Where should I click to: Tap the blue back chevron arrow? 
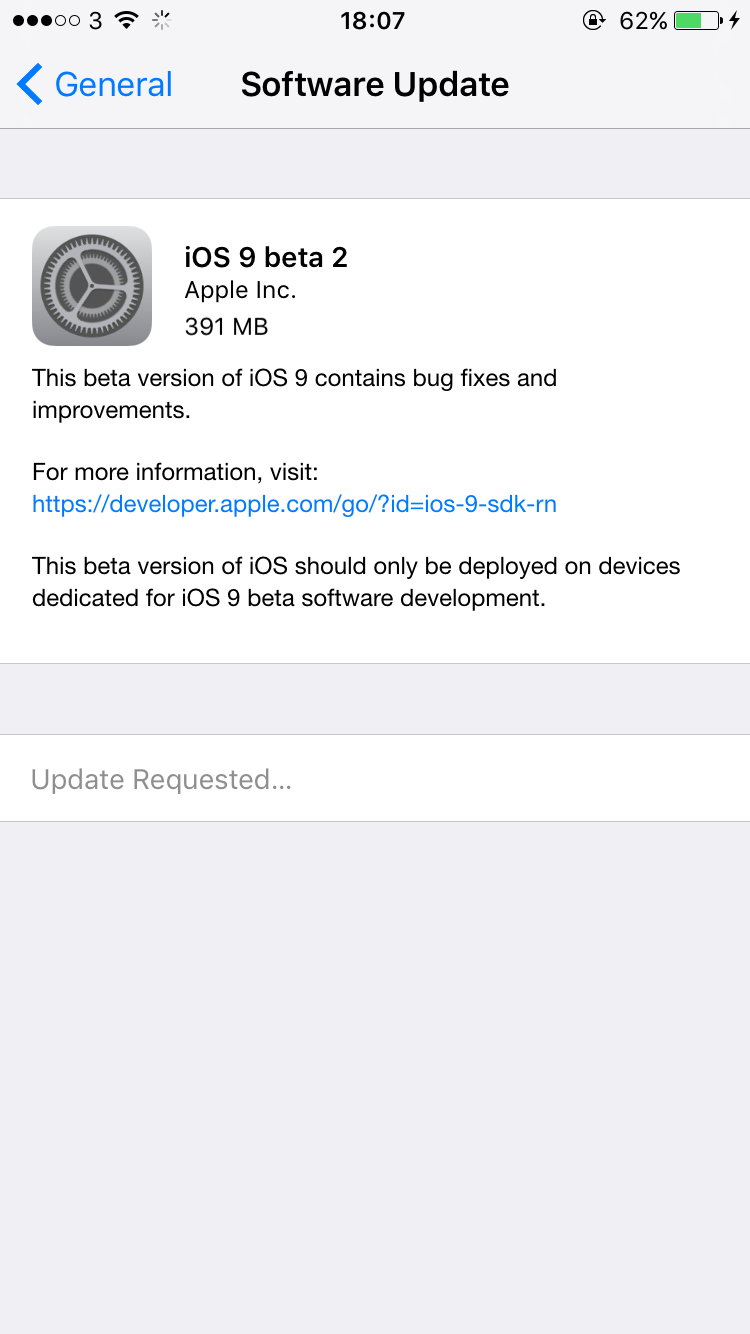click(30, 84)
